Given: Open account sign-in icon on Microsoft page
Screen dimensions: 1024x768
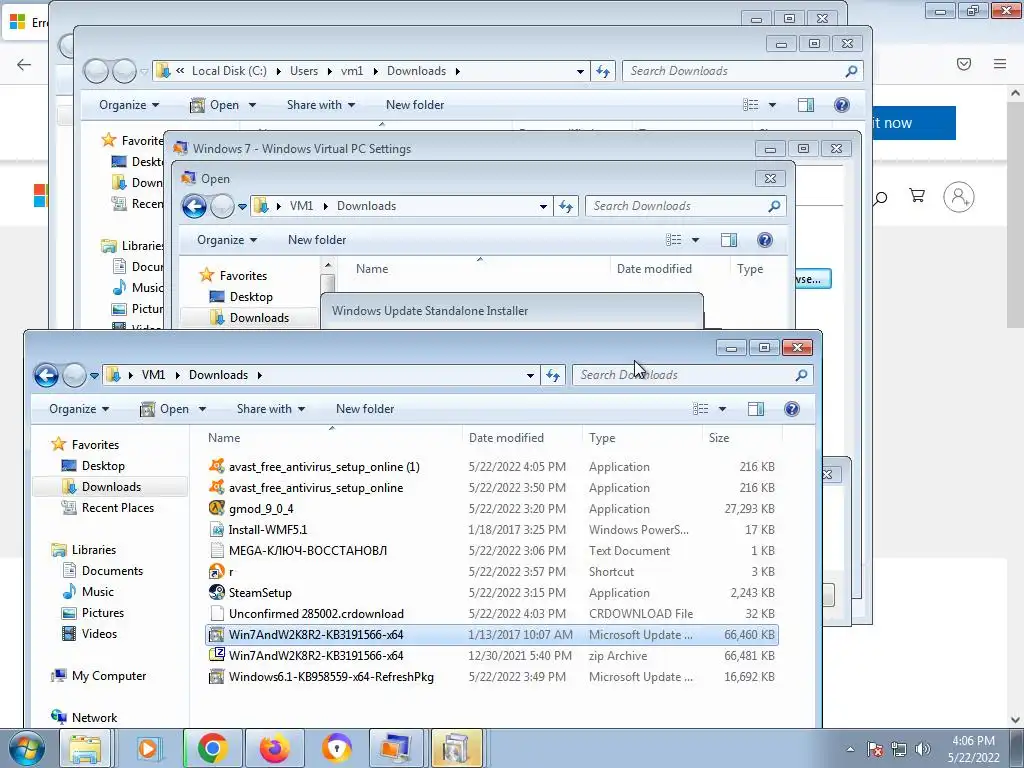Looking at the screenshot, I should coord(959,197).
